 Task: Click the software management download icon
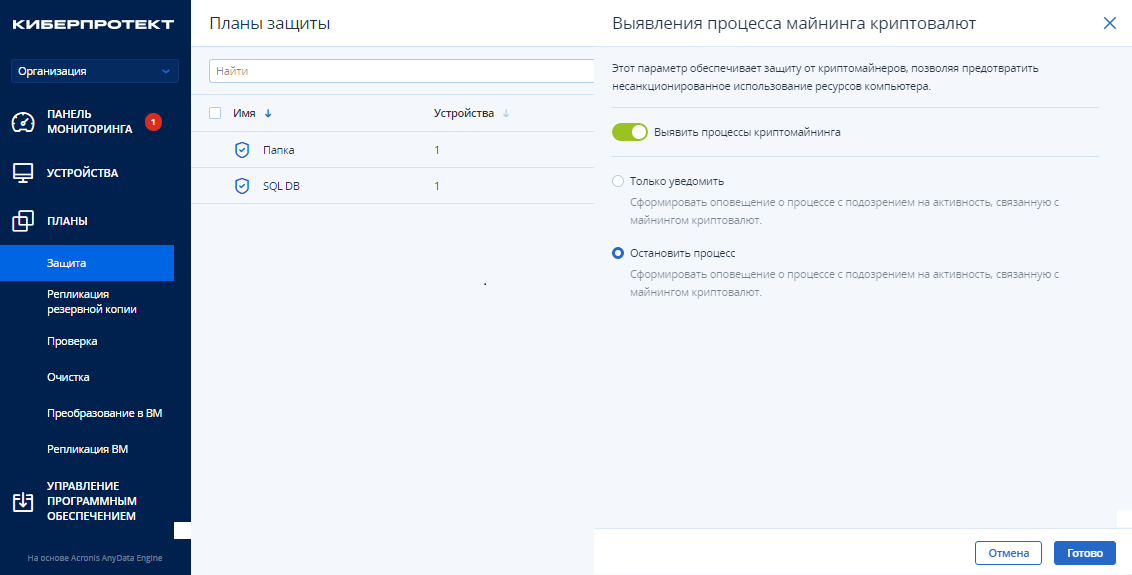coord(23,502)
